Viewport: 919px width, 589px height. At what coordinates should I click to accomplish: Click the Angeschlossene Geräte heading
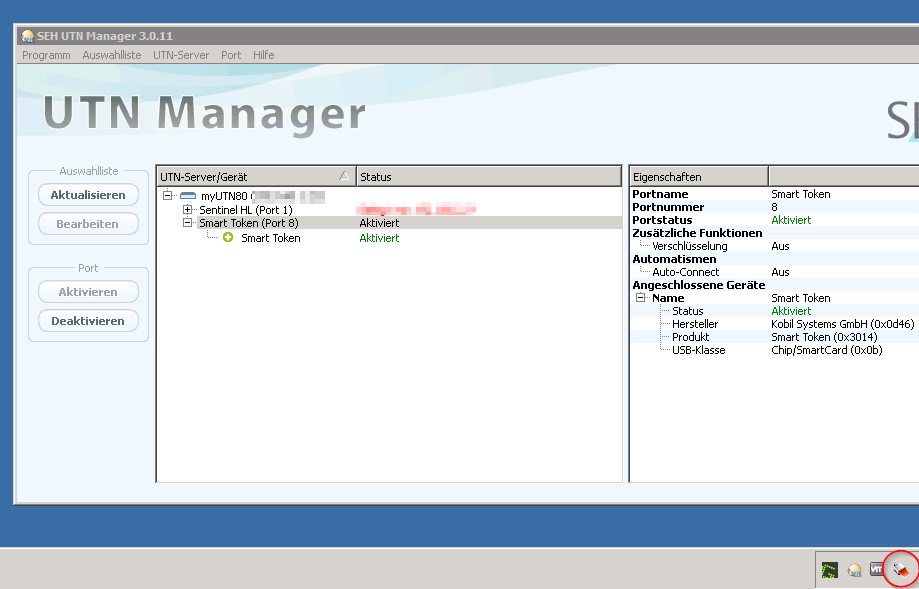click(x=699, y=285)
